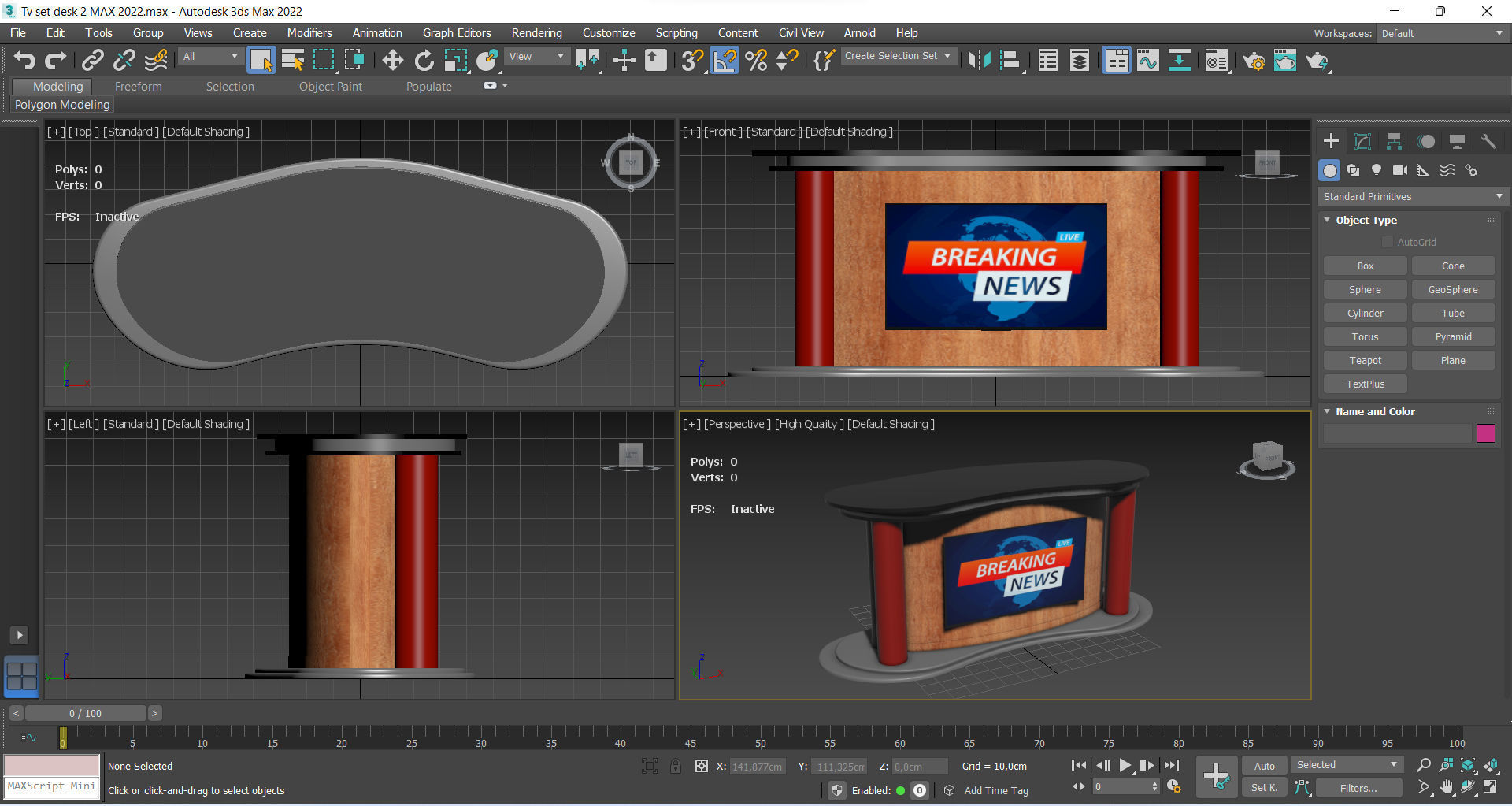Click the Pyramid primitive button
This screenshot has height=806, width=1512.
[x=1453, y=337]
